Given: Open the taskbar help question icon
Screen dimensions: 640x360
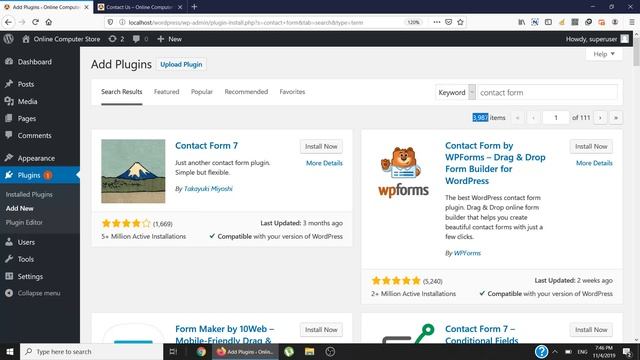Looking at the screenshot, I should pos(541,351).
